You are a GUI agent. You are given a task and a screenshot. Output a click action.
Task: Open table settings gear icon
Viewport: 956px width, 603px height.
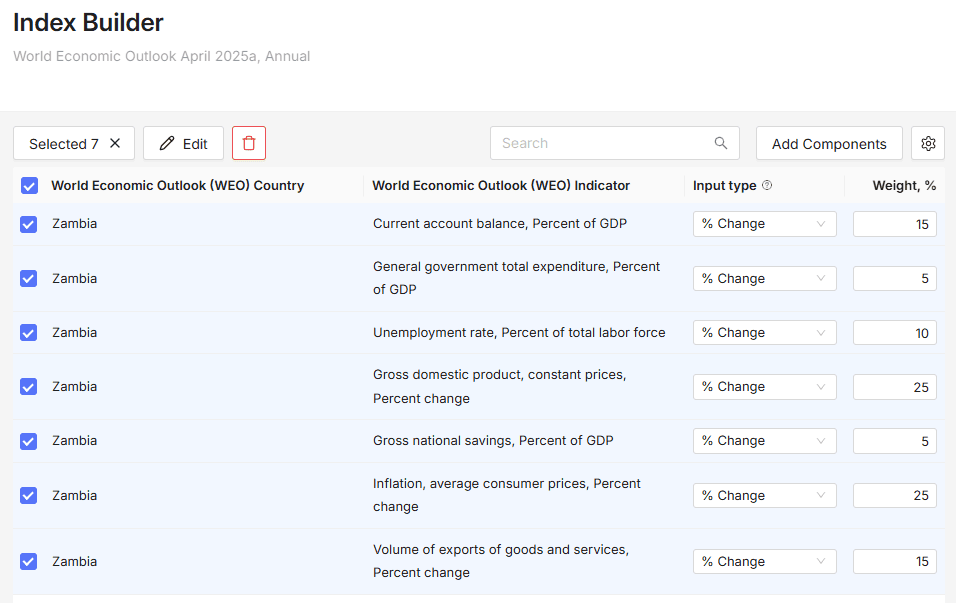click(x=928, y=143)
